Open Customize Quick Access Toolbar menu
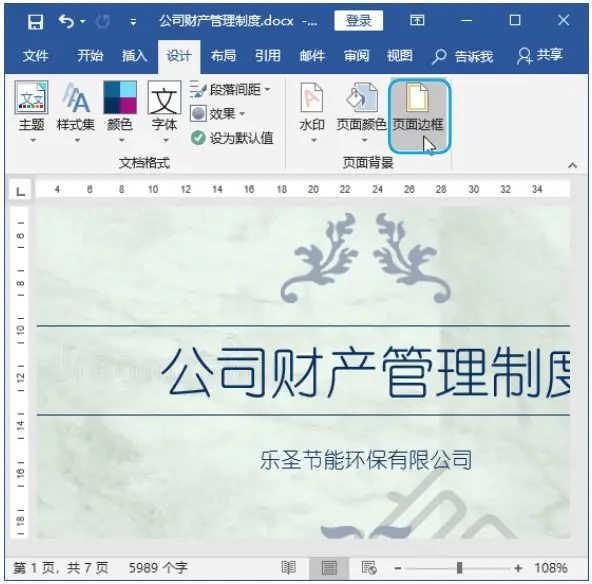 tap(133, 22)
